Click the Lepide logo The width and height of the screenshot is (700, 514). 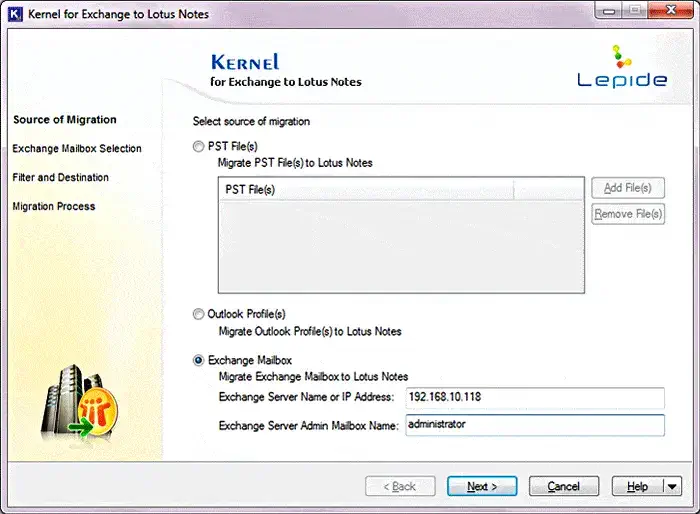coord(622,67)
